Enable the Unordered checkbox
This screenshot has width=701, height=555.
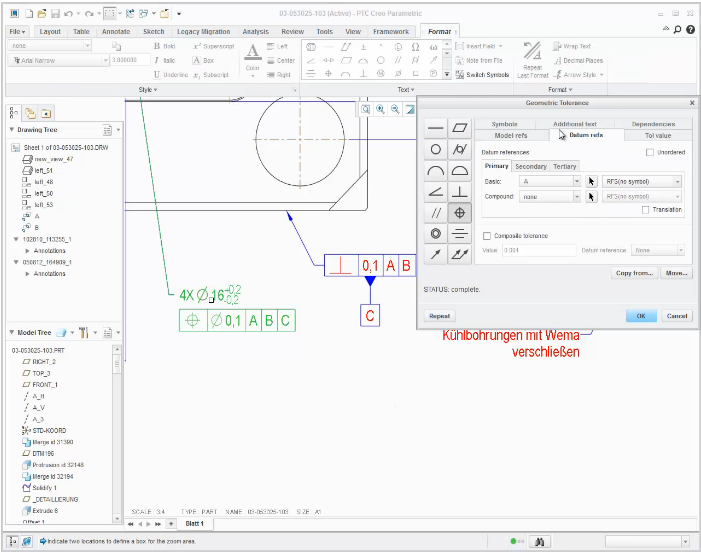point(650,152)
